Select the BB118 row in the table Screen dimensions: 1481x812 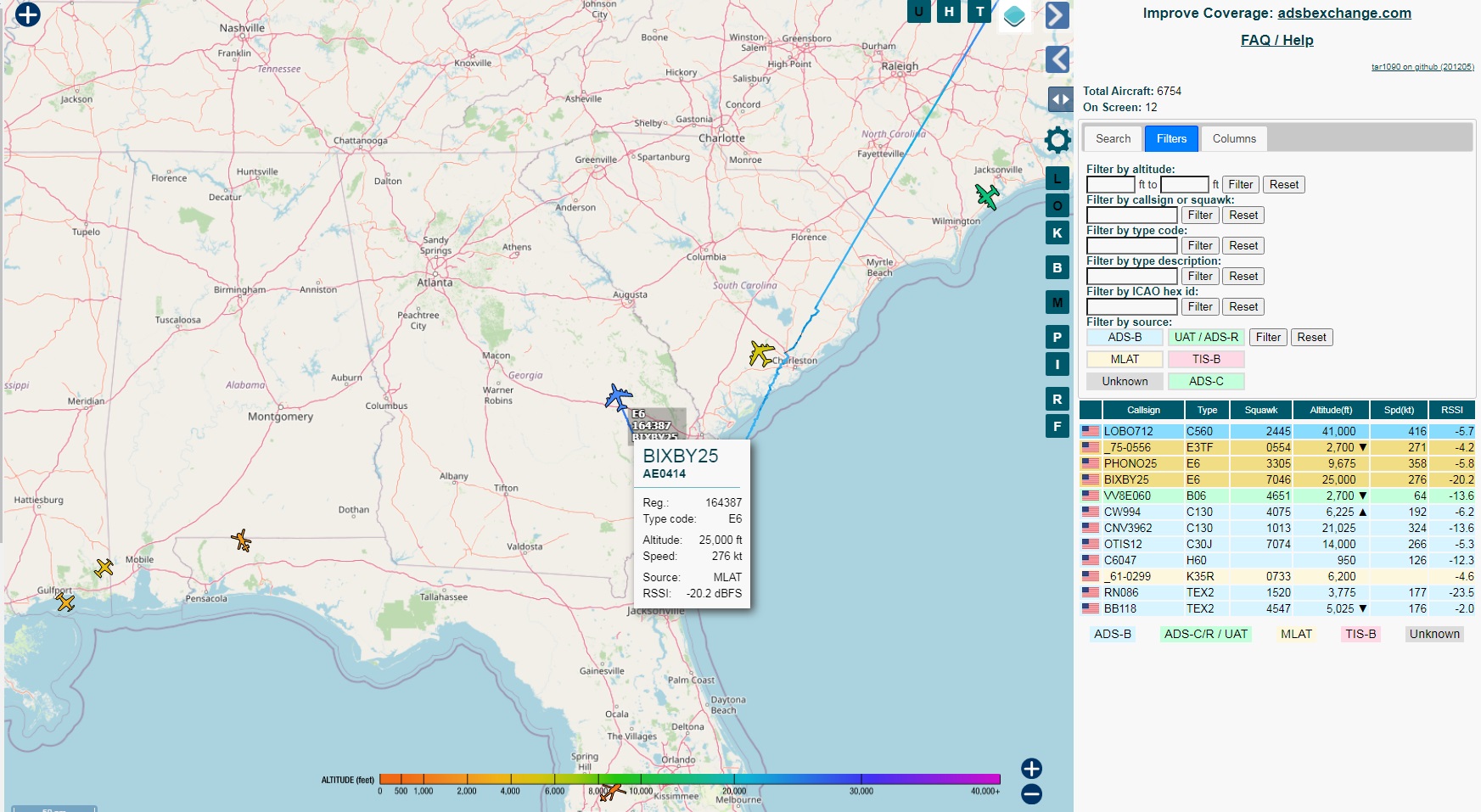click(x=1277, y=608)
